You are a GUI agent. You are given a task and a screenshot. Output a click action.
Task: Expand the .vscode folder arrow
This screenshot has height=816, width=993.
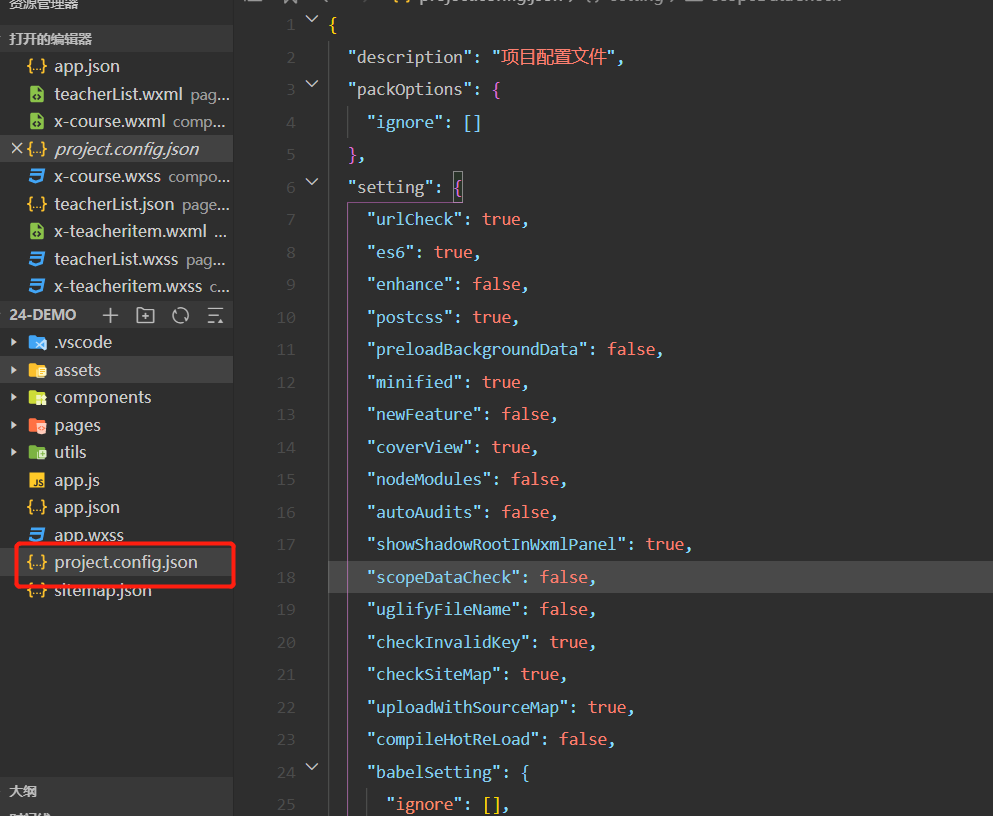click(14, 342)
